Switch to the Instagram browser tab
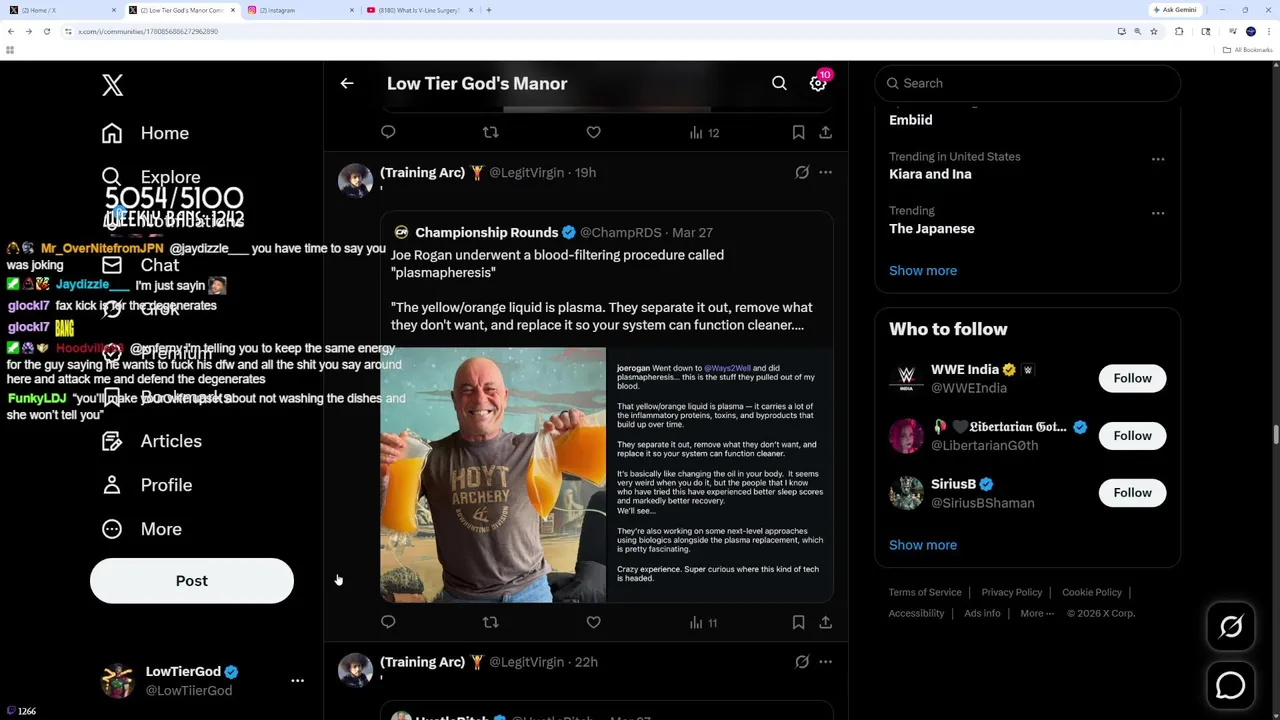Screen dimensions: 1280x720 (300, 10)
